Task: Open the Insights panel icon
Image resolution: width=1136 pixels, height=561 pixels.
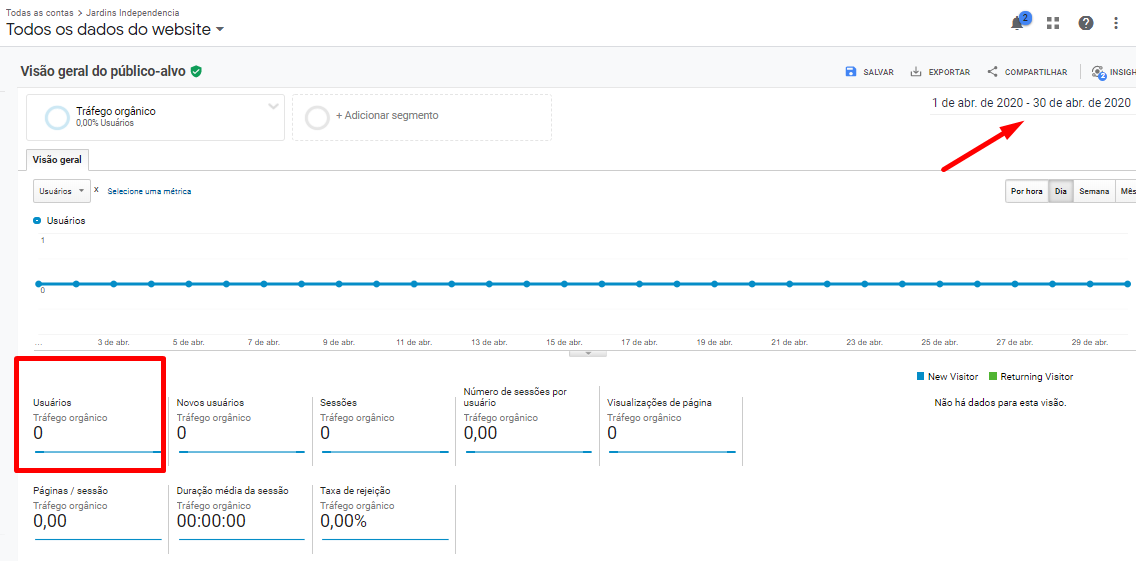Action: pyautogui.click(x=1099, y=72)
